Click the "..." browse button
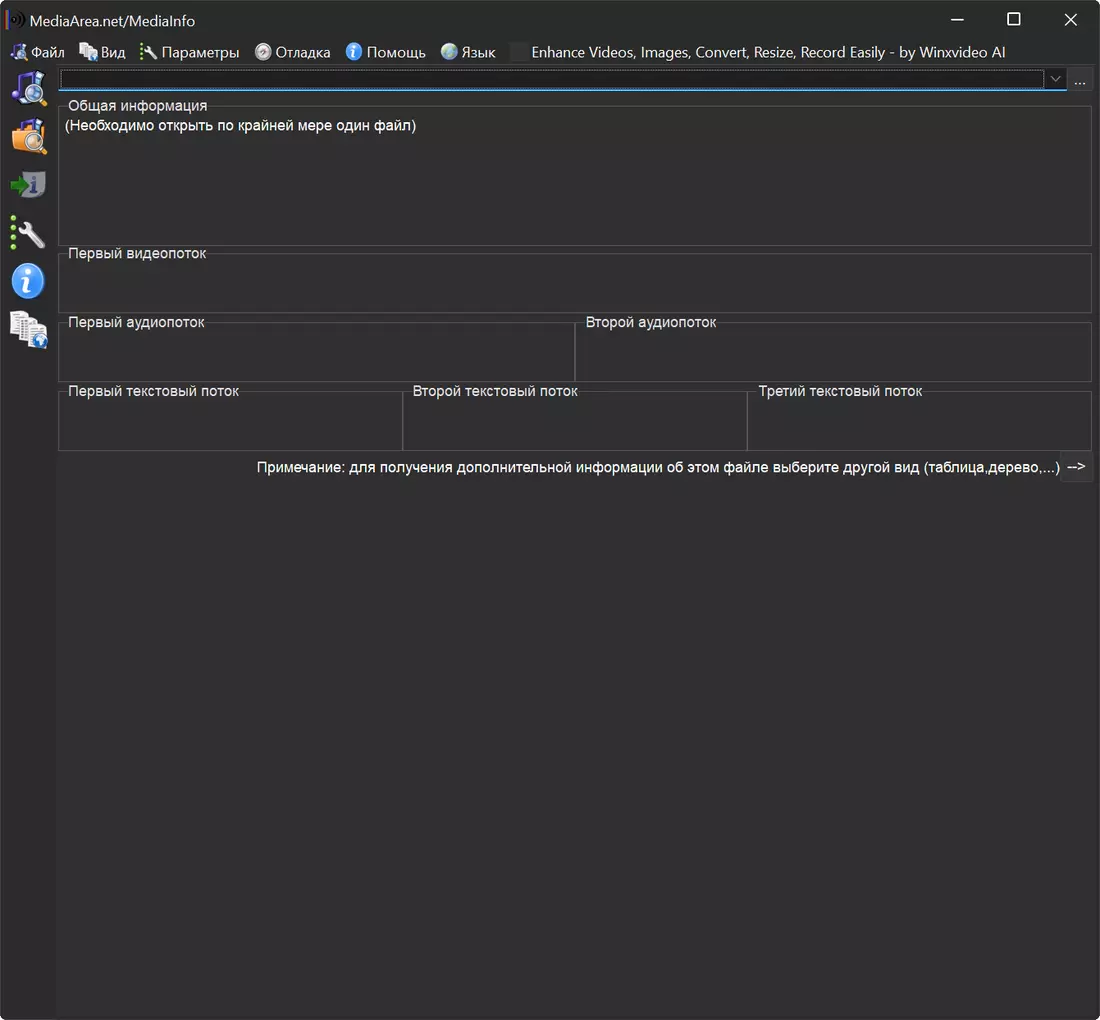1100x1020 pixels. [x=1080, y=80]
